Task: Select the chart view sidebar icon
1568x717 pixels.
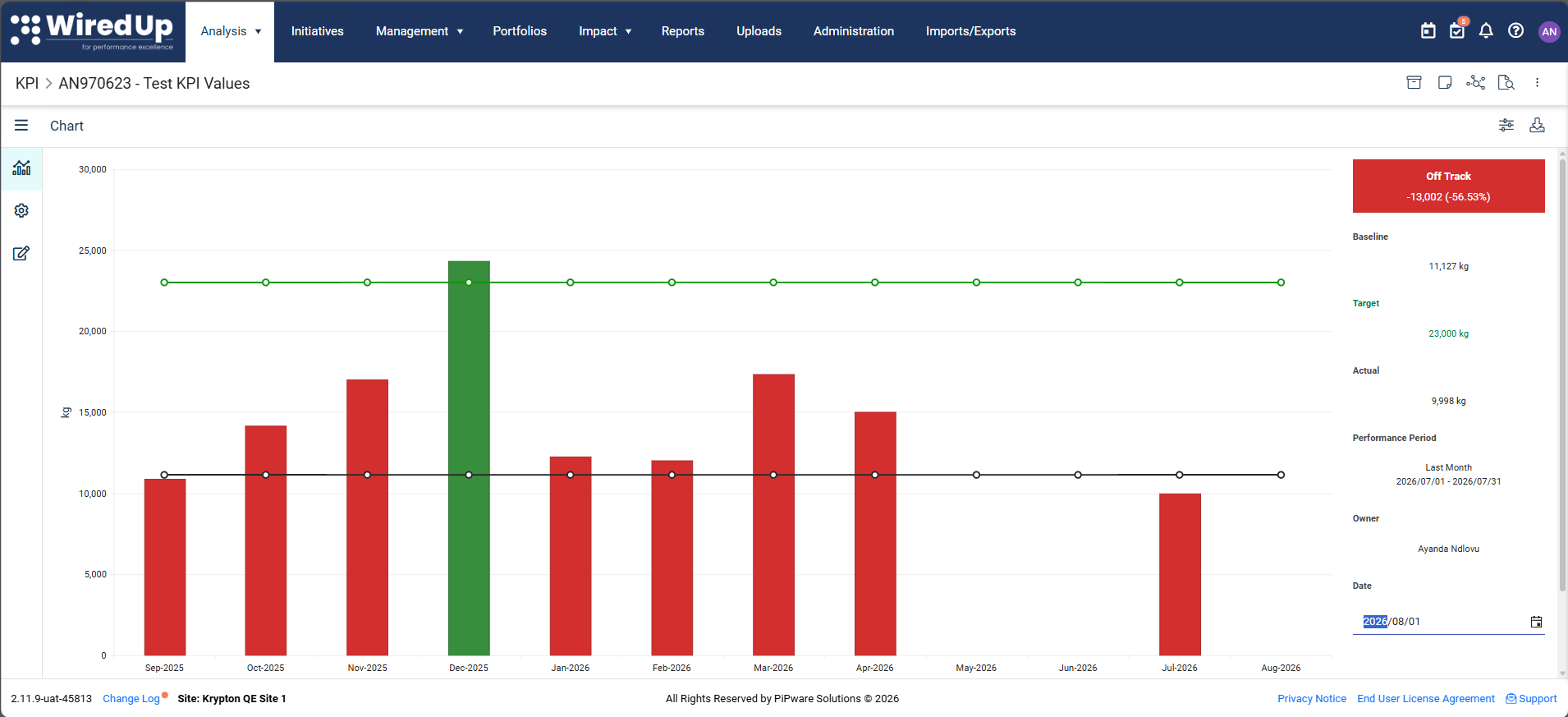Action: pos(21,168)
